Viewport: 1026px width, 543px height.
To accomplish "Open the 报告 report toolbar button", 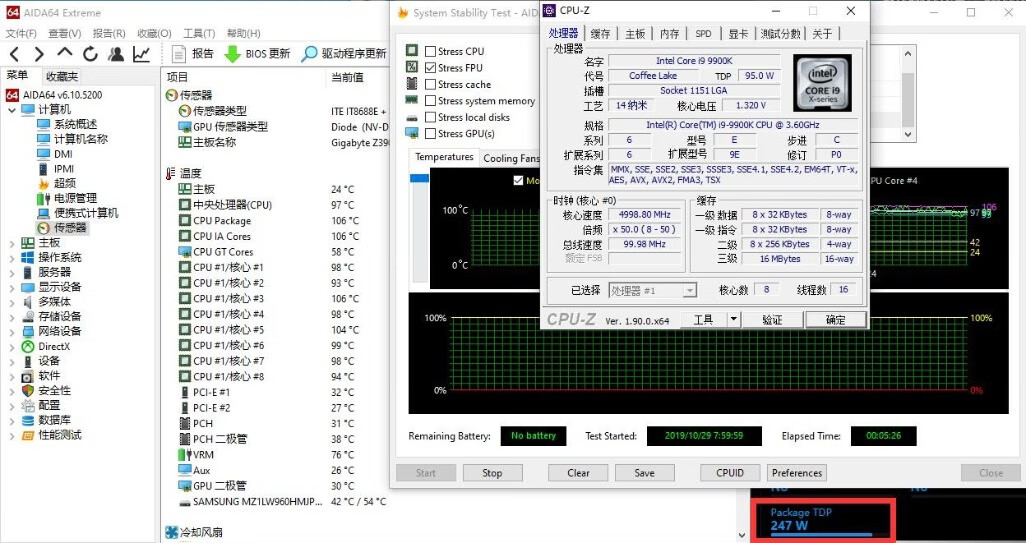I will (192, 54).
